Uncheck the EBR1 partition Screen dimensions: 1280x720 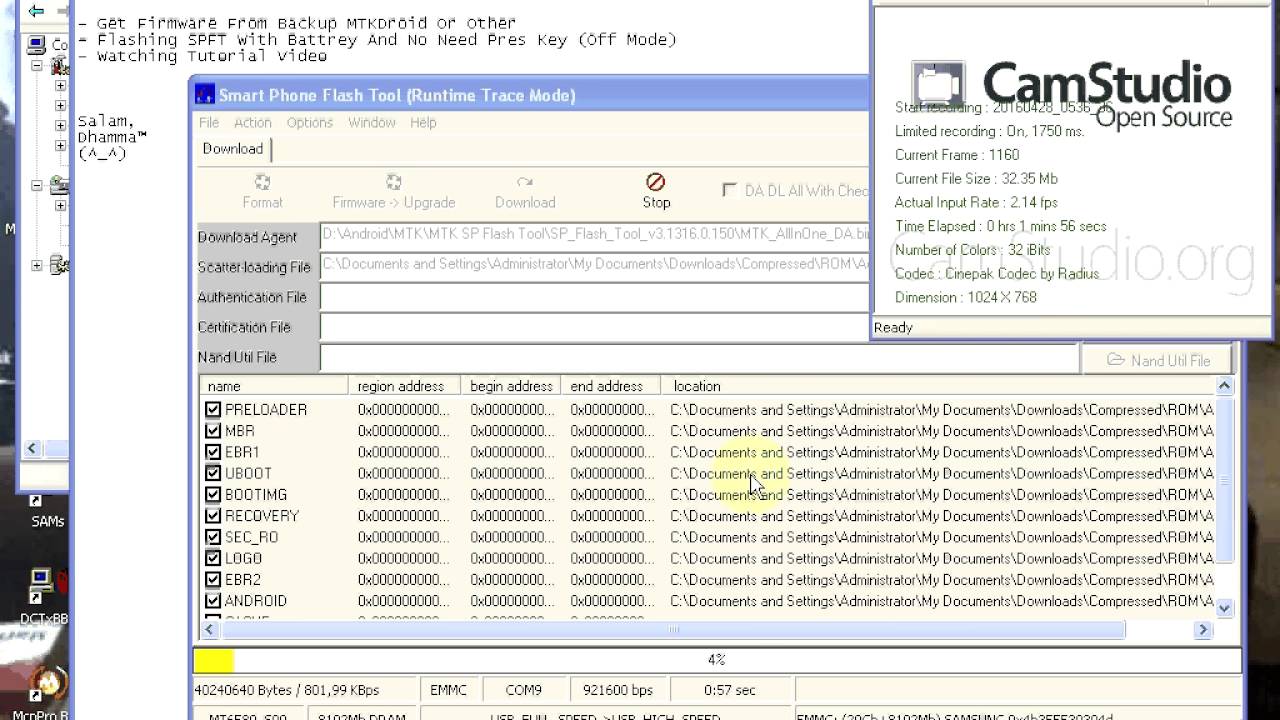pos(213,452)
